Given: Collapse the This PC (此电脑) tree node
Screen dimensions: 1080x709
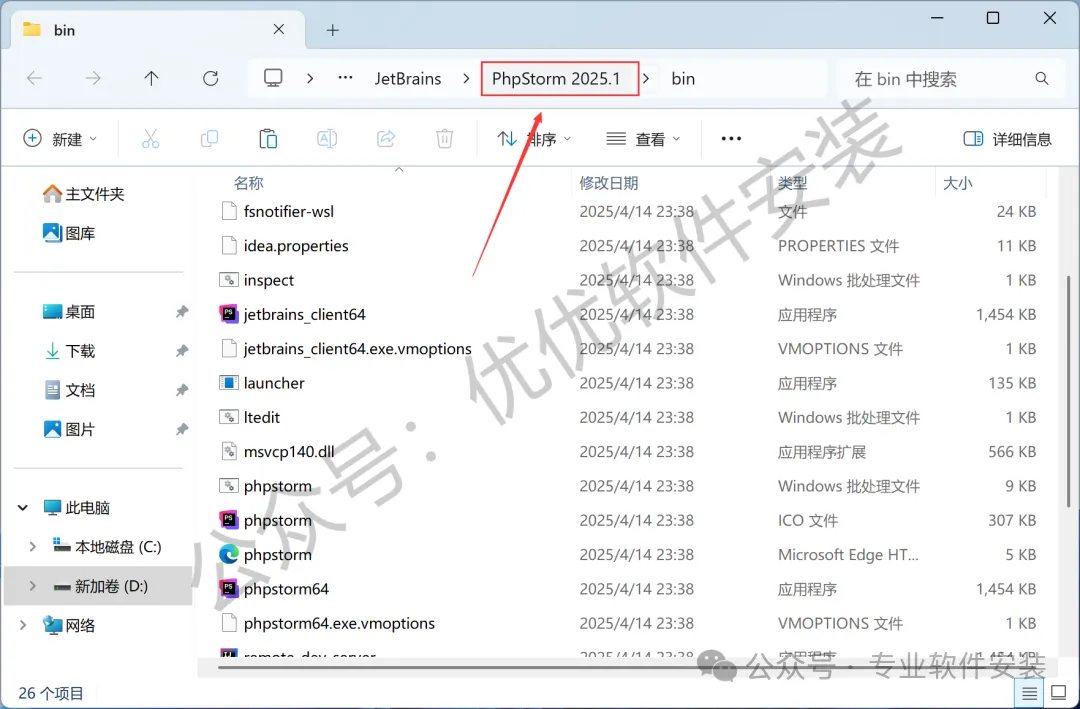Looking at the screenshot, I should [x=23, y=508].
